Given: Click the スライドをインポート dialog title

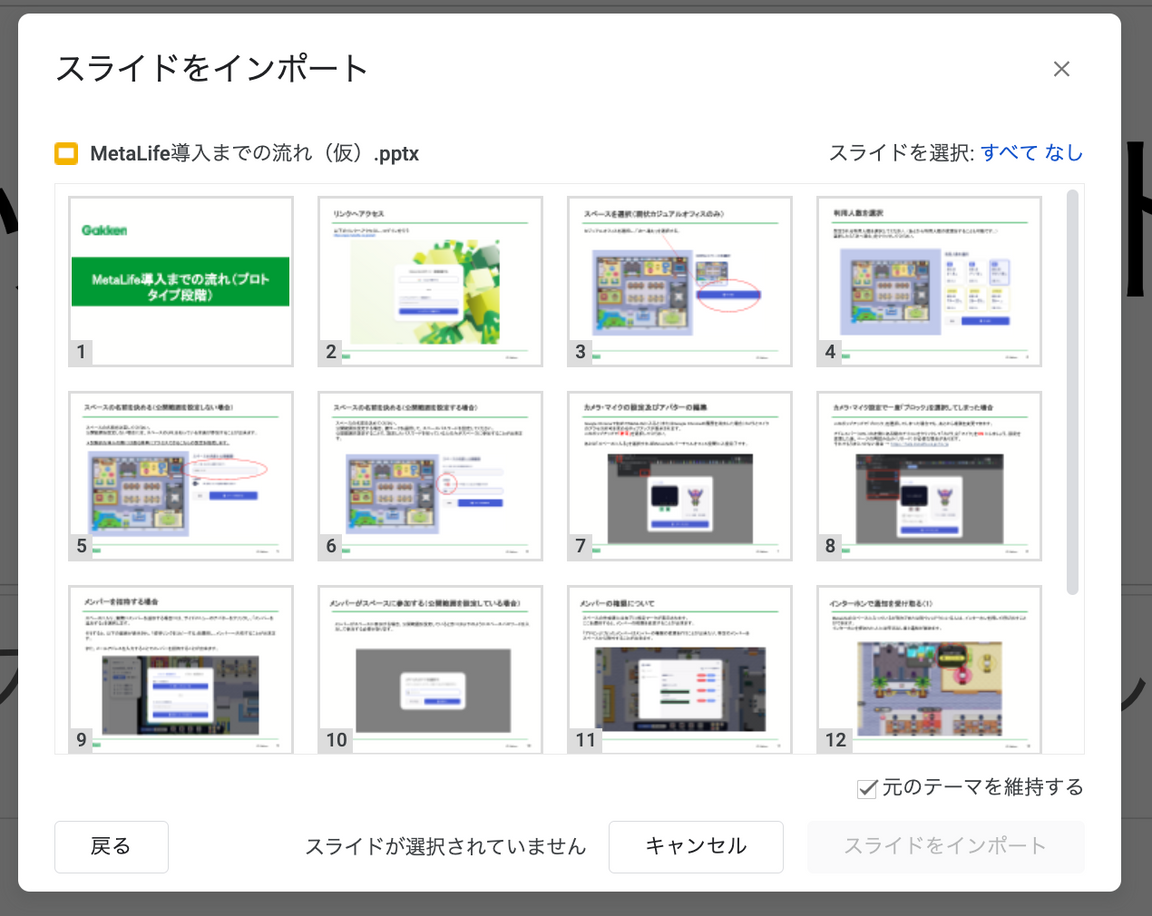Looking at the screenshot, I should point(212,68).
